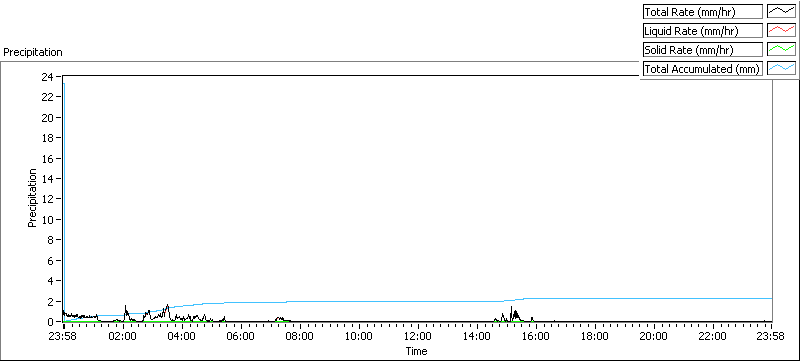Click the 0 value on the y-axis

pyautogui.click(x=52, y=322)
